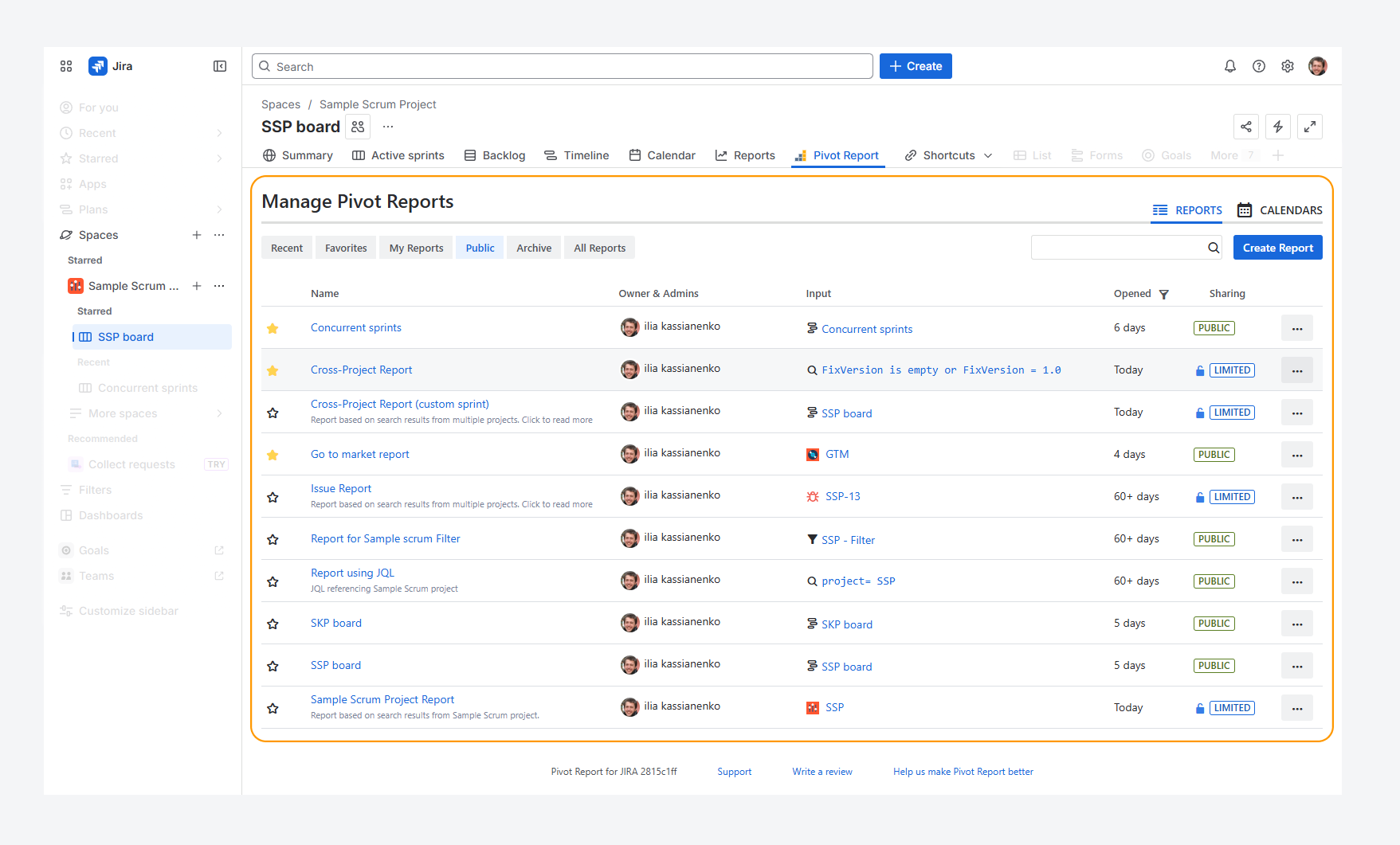Expand the Plans sidebar chevron

pyautogui.click(x=219, y=209)
